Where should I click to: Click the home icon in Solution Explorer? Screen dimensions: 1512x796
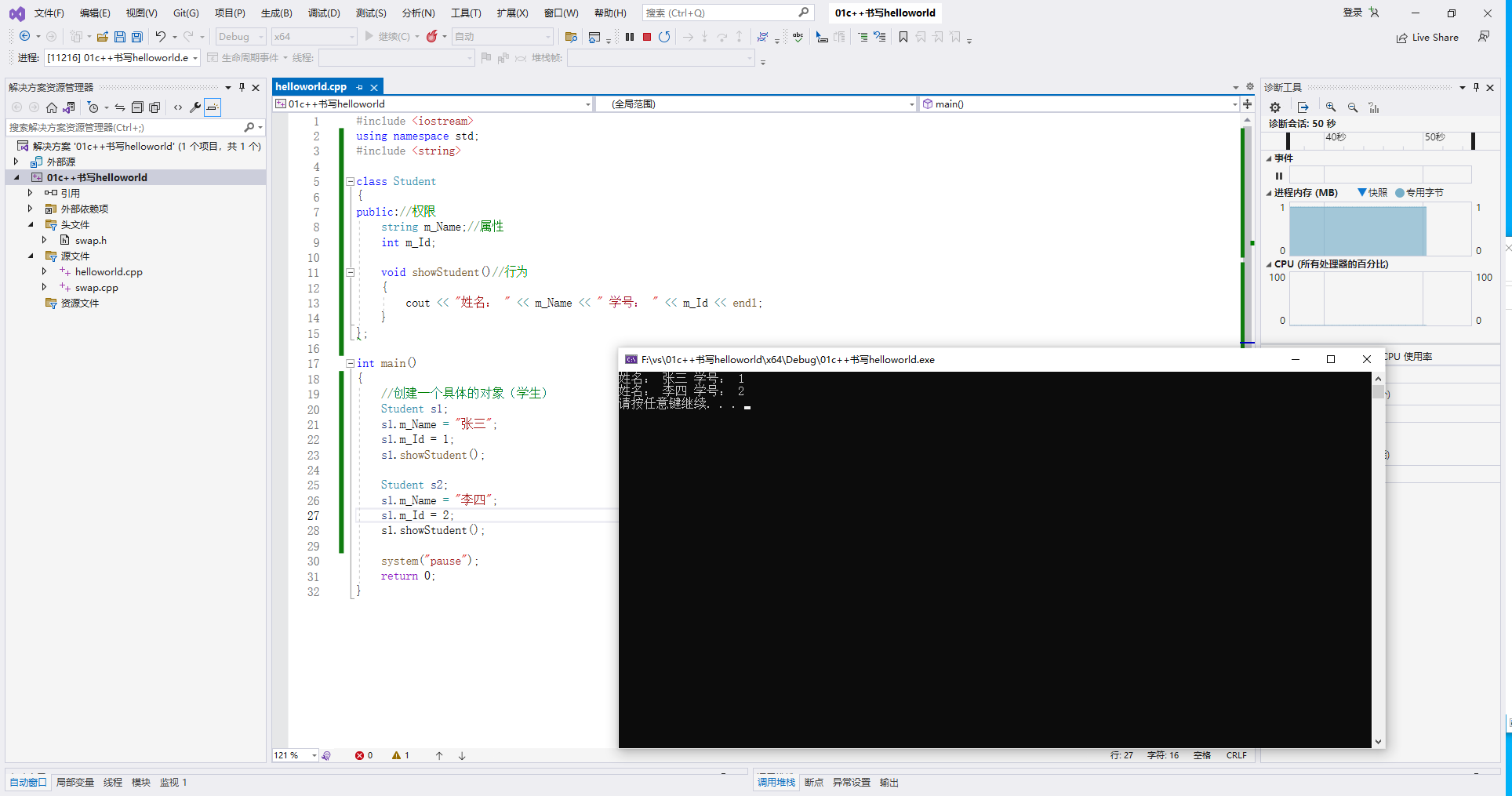52,107
